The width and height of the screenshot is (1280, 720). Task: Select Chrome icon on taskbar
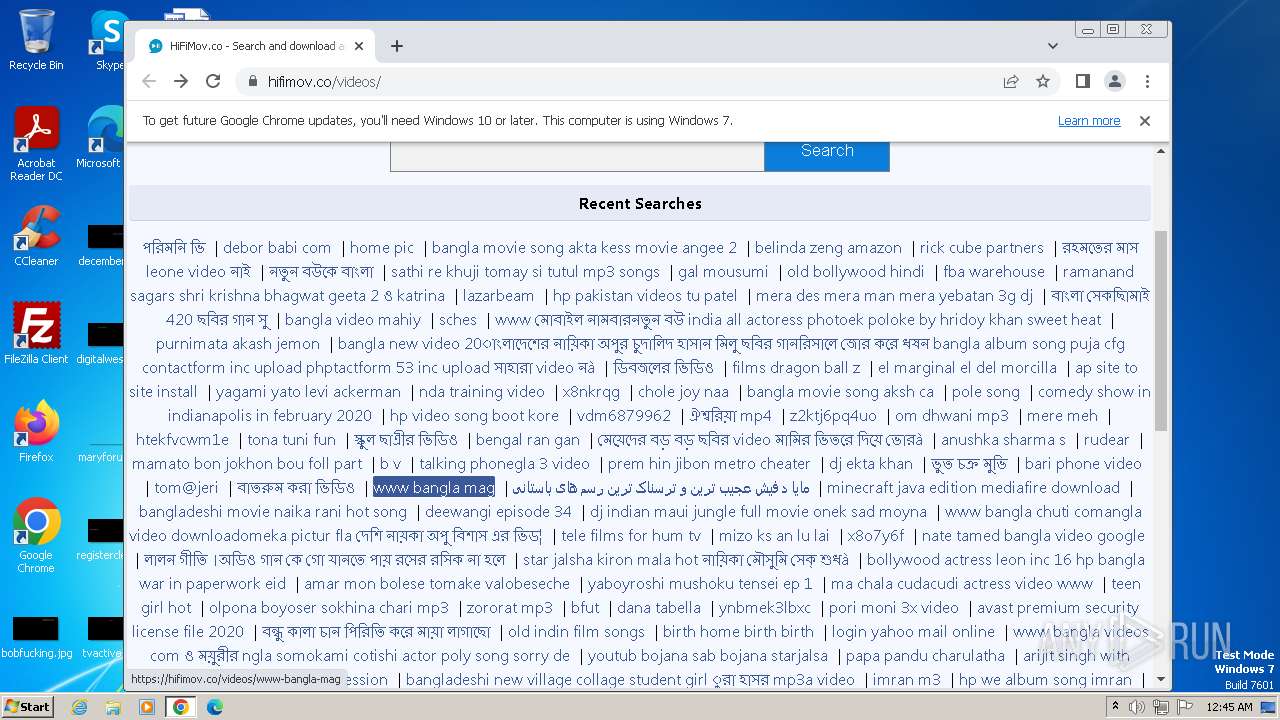tap(181, 707)
